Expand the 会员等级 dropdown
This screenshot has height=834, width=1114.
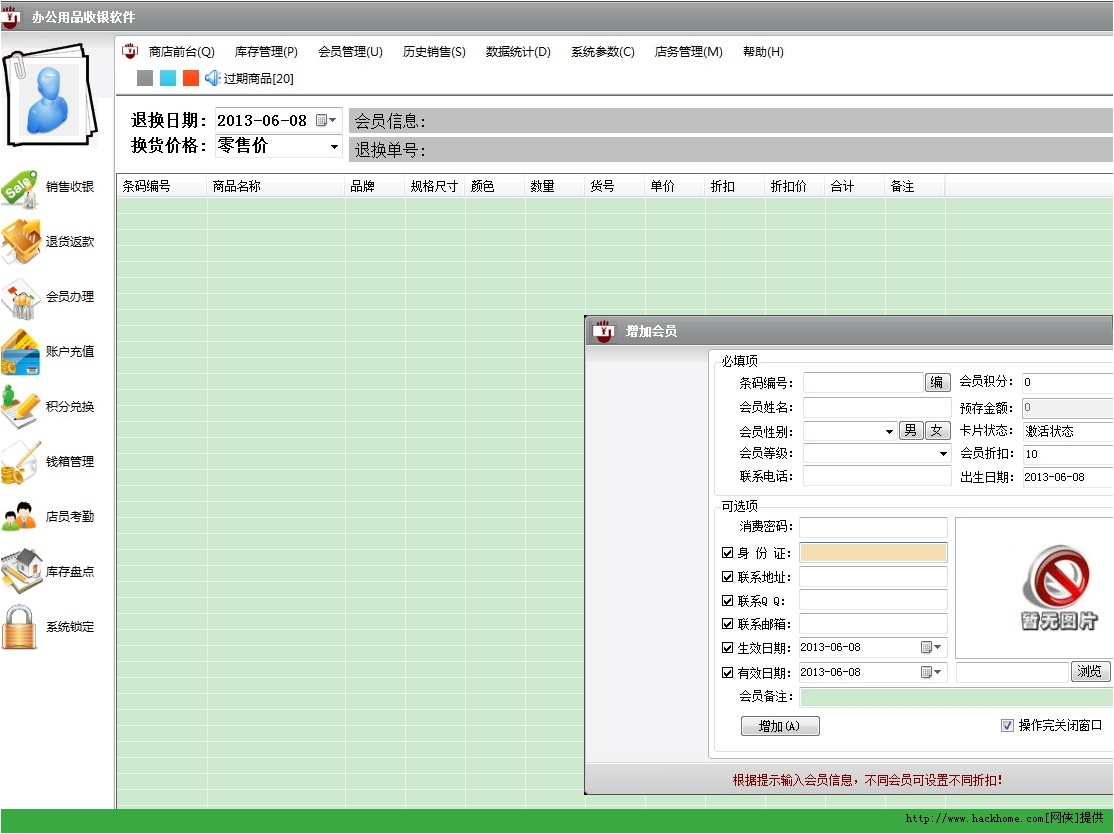coord(941,453)
